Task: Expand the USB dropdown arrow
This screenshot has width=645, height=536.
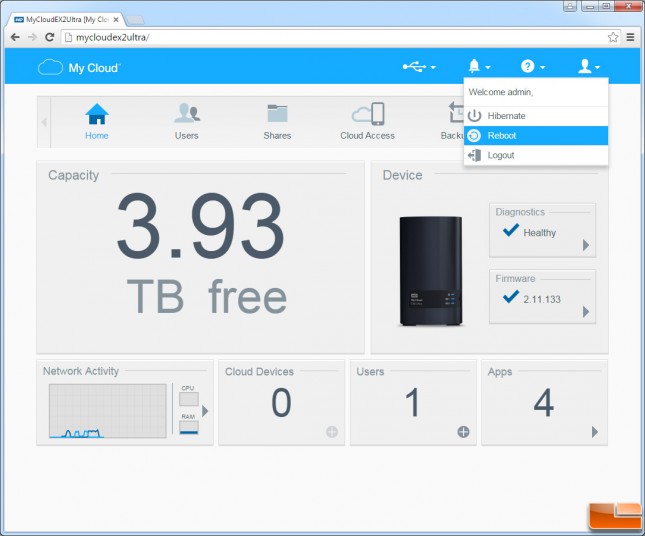Action: click(x=433, y=67)
